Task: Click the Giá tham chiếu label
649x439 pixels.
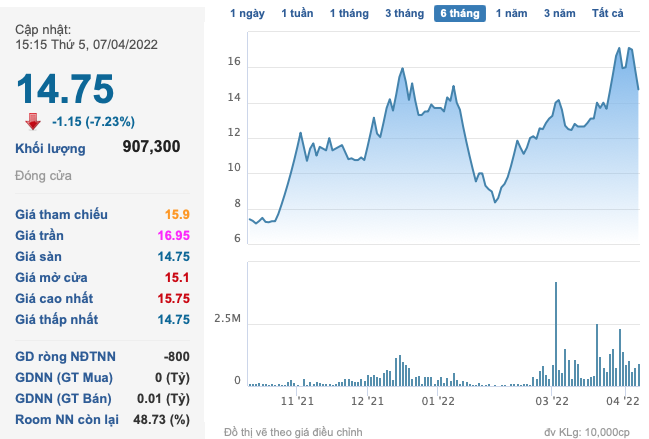Action: pos(62,215)
